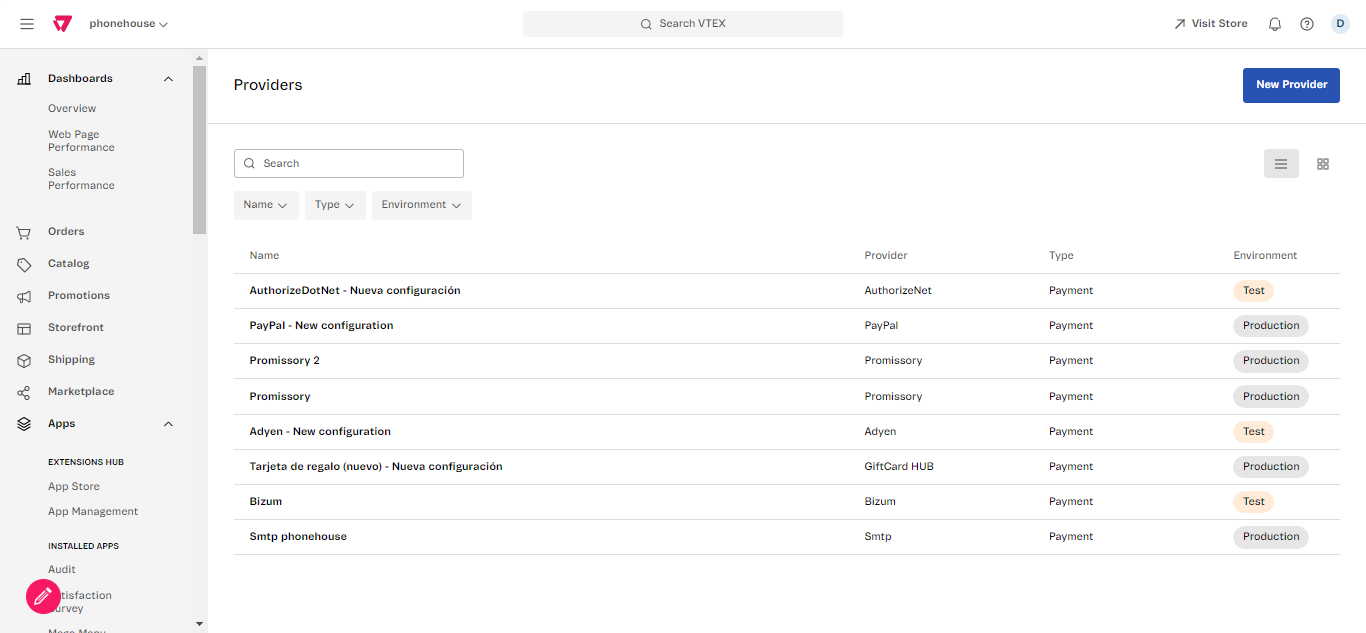Image resolution: width=1366 pixels, height=633 pixels.
Task: Open Overview in the sidebar
Action: 72,108
